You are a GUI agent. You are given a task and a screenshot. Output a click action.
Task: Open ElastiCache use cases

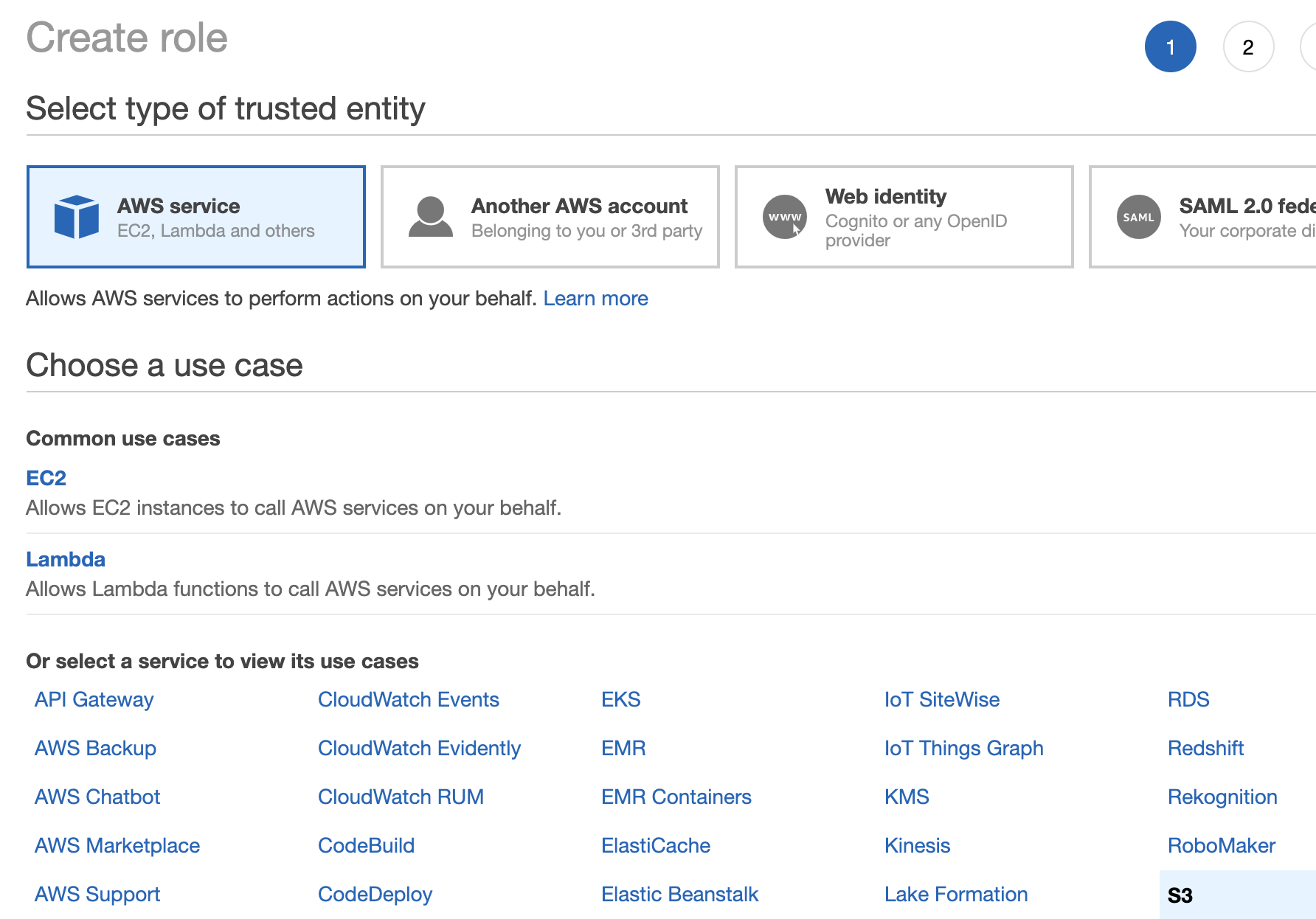(656, 845)
